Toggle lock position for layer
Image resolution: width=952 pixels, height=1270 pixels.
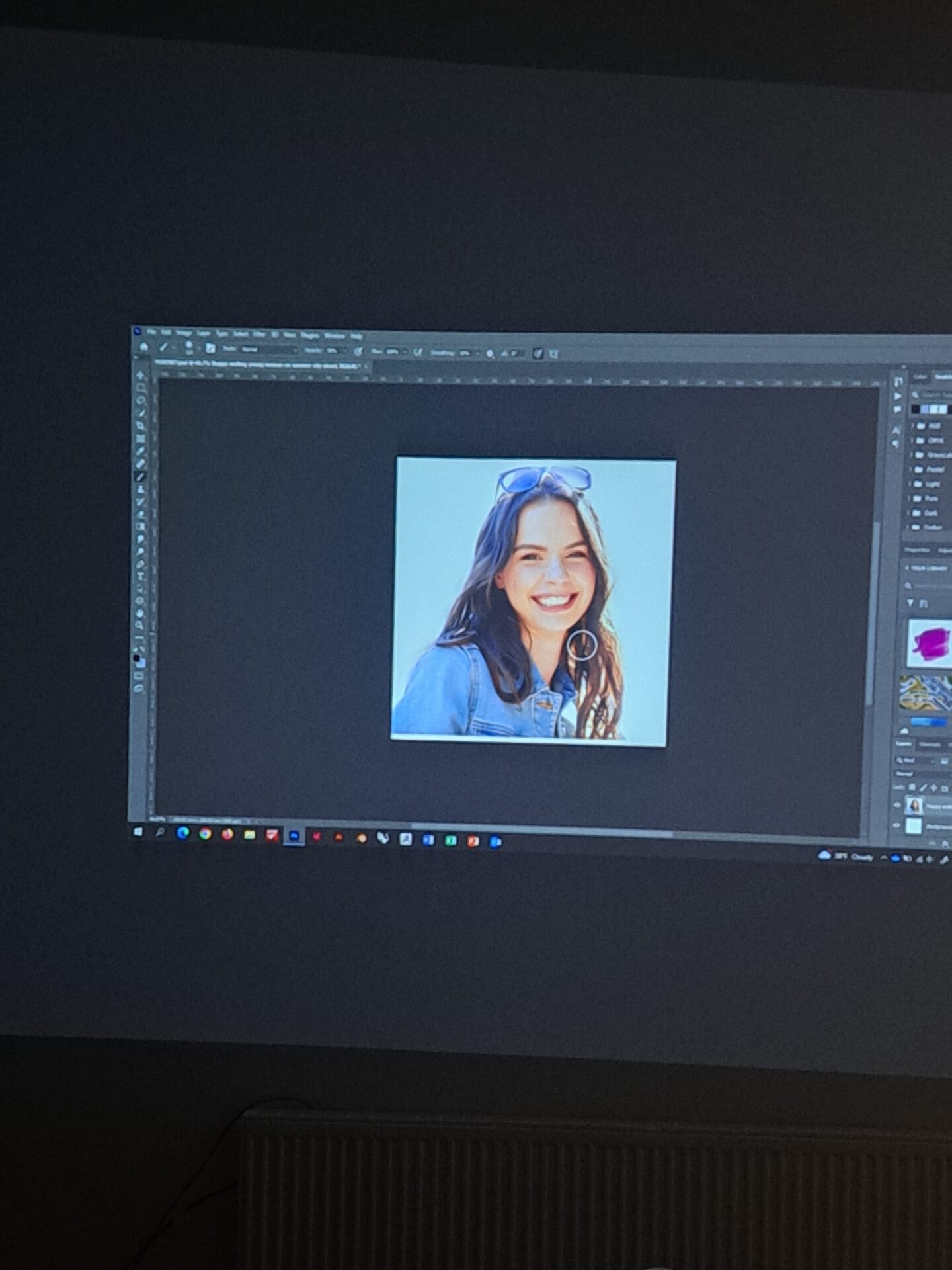(x=933, y=788)
